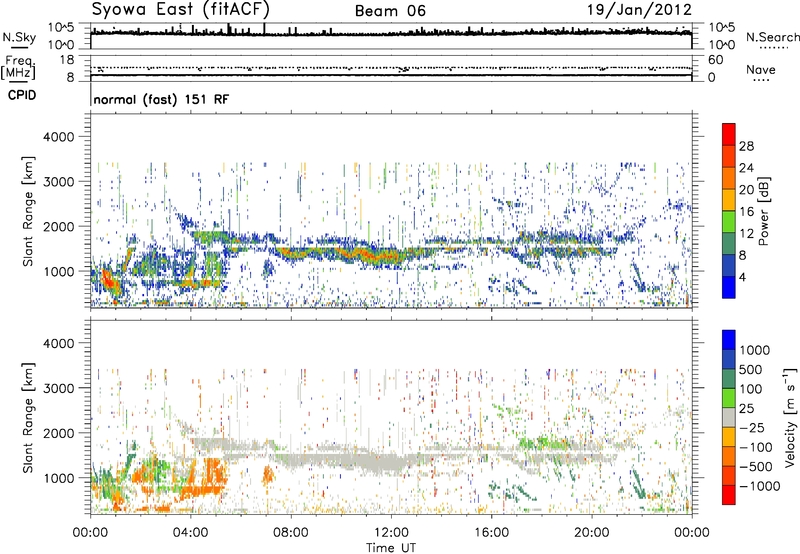Pick the bright blue top segment of velocity colorbar
The width and height of the screenshot is (800, 554).
(x=729, y=340)
